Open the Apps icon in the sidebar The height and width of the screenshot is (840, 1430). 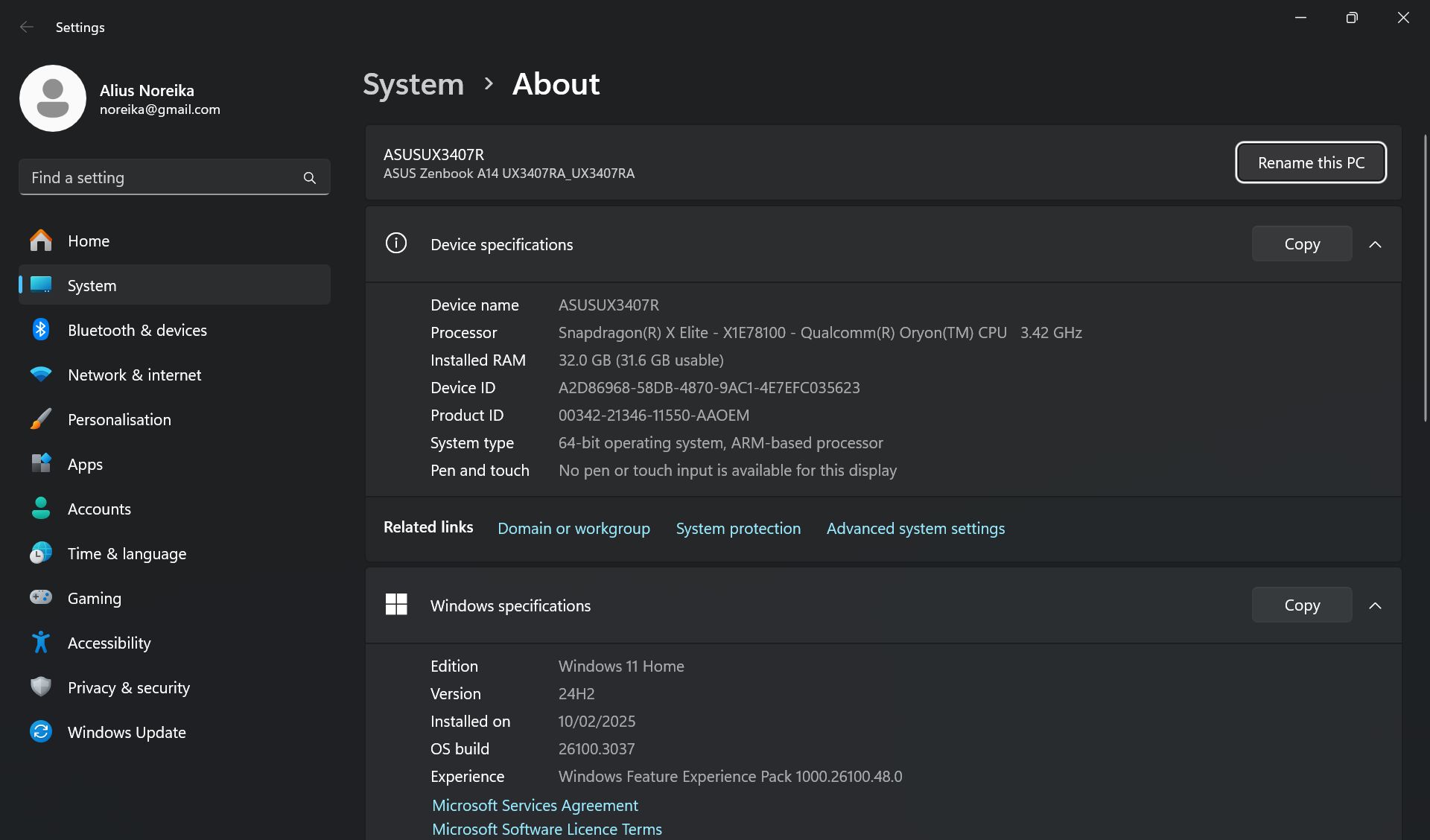tap(41, 464)
